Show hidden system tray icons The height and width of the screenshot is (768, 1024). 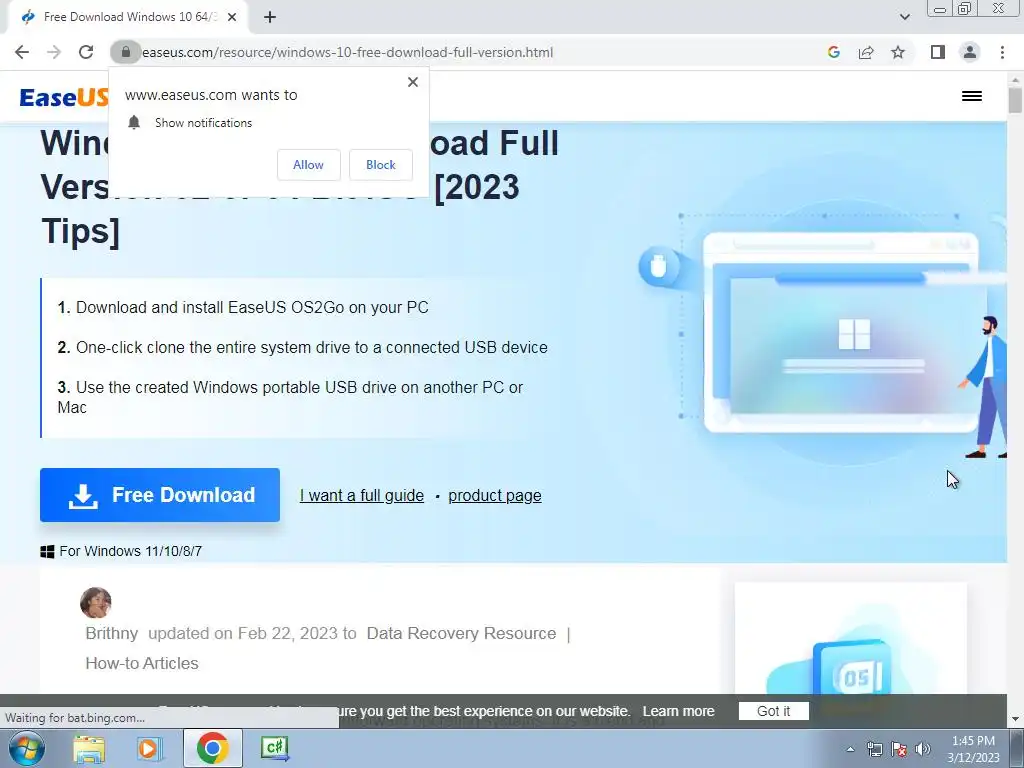pyautogui.click(x=850, y=749)
